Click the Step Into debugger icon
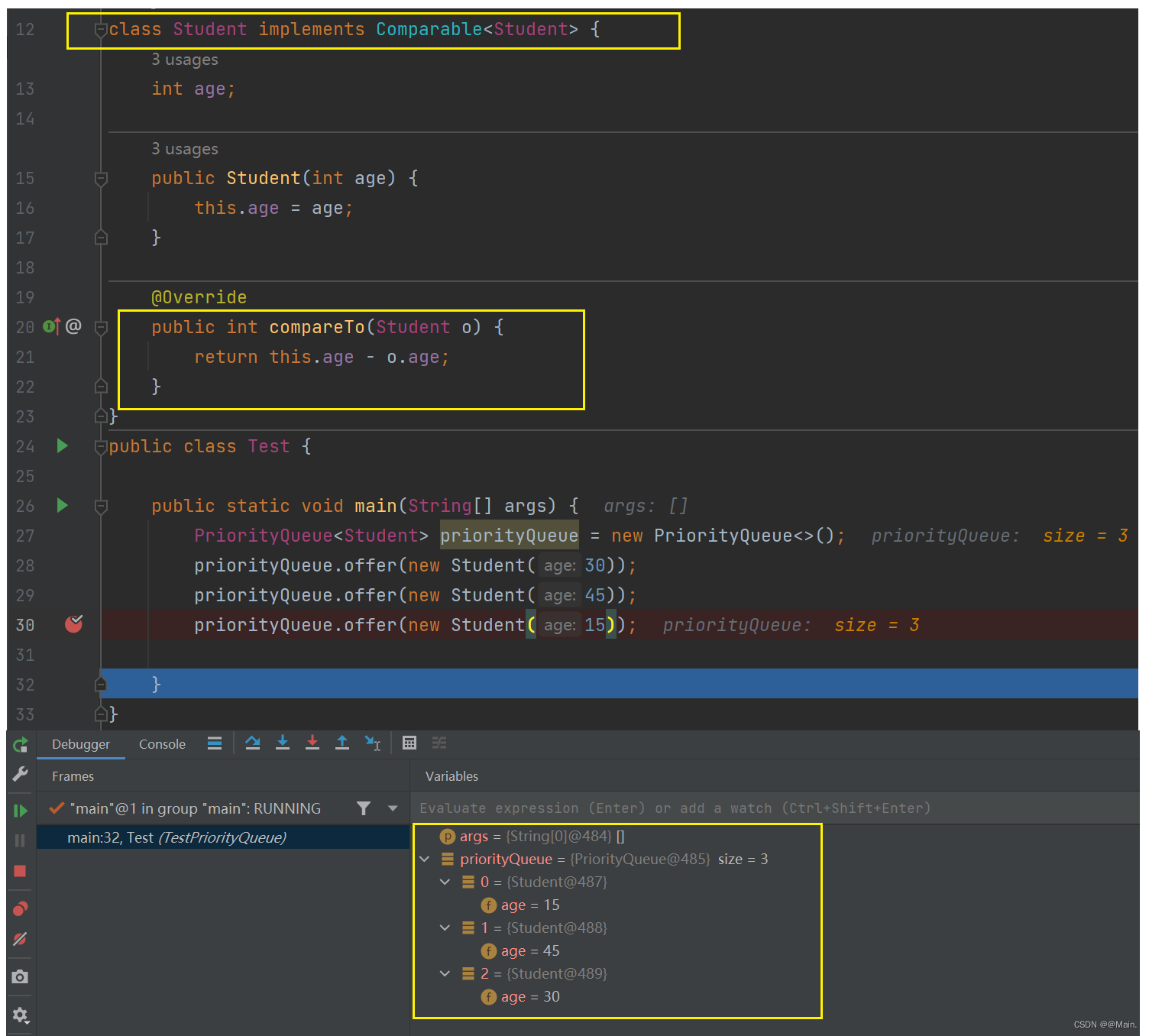 [283, 743]
